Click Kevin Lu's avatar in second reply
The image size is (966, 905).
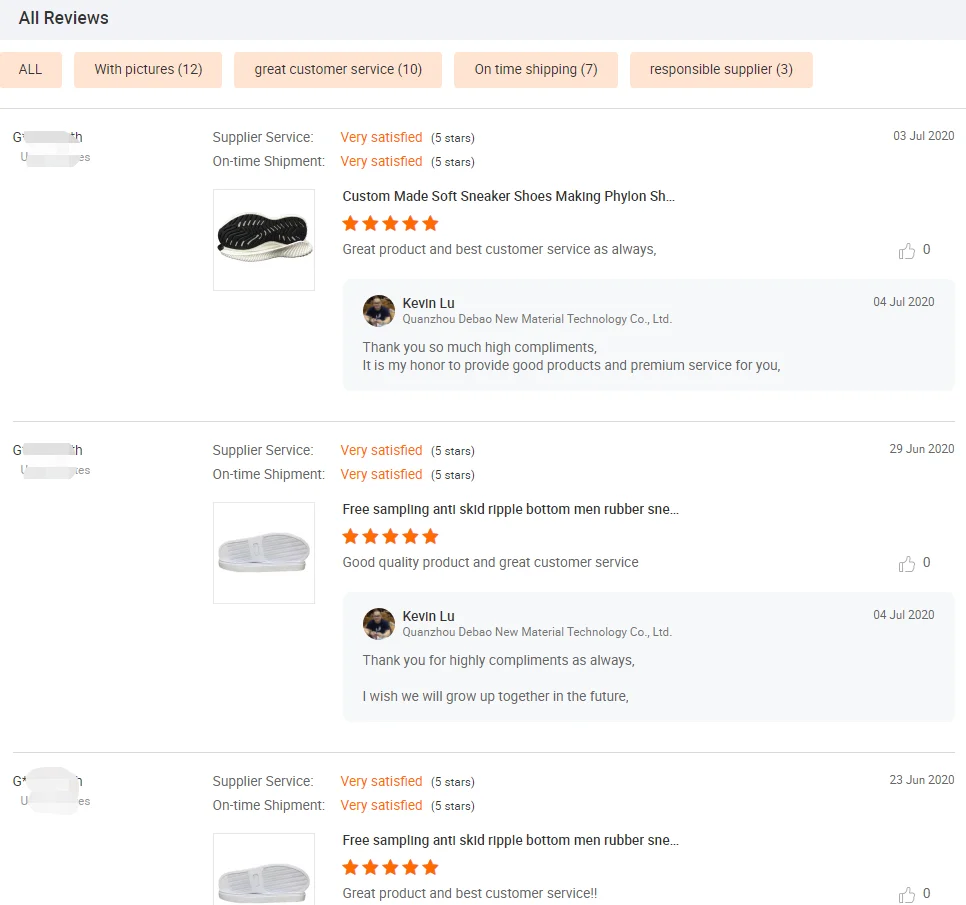tap(379, 624)
